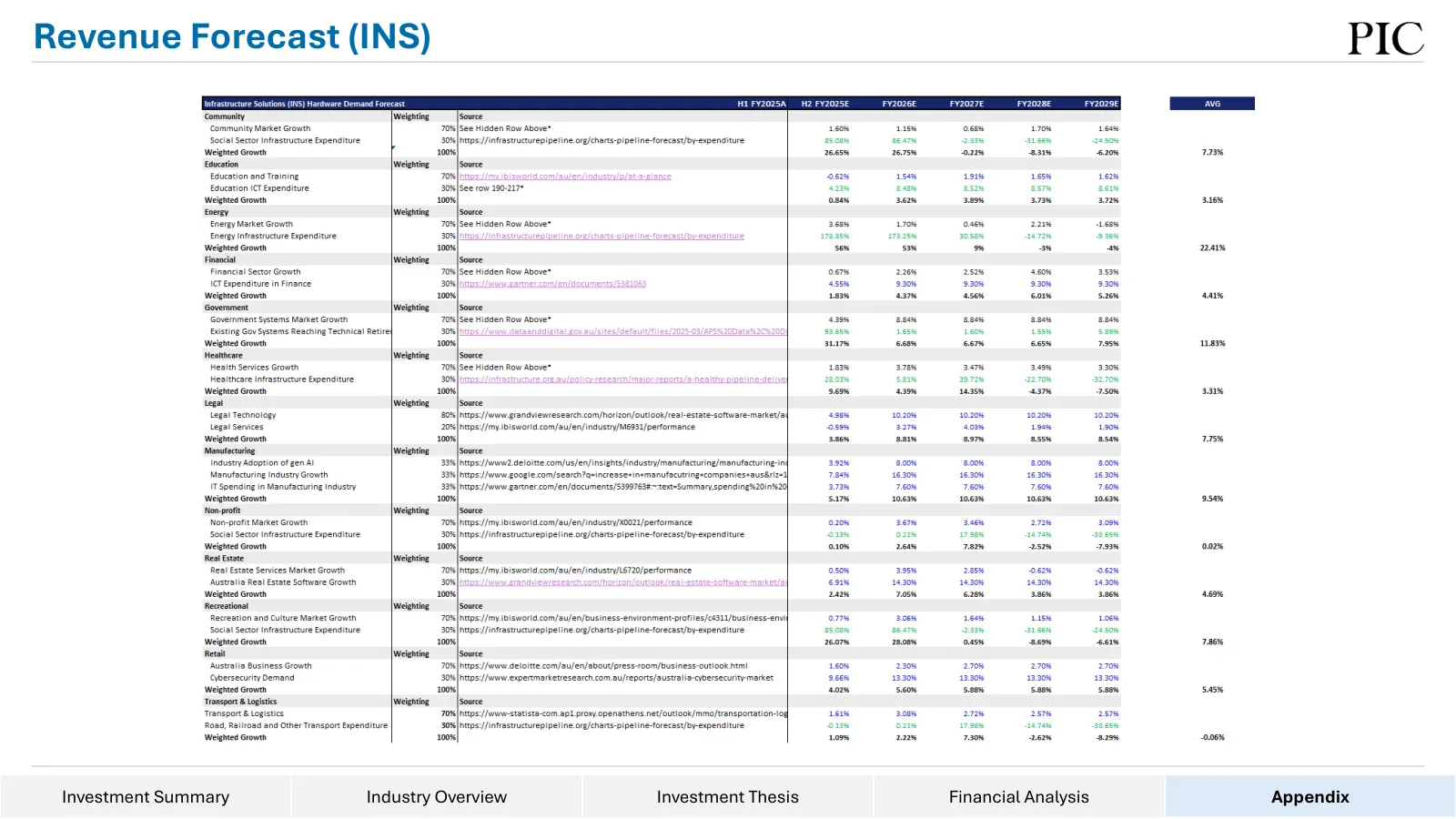Open the ibisworld at-a-glance link in Education
The height and width of the screenshot is (819, 1456).
point(565,177)
